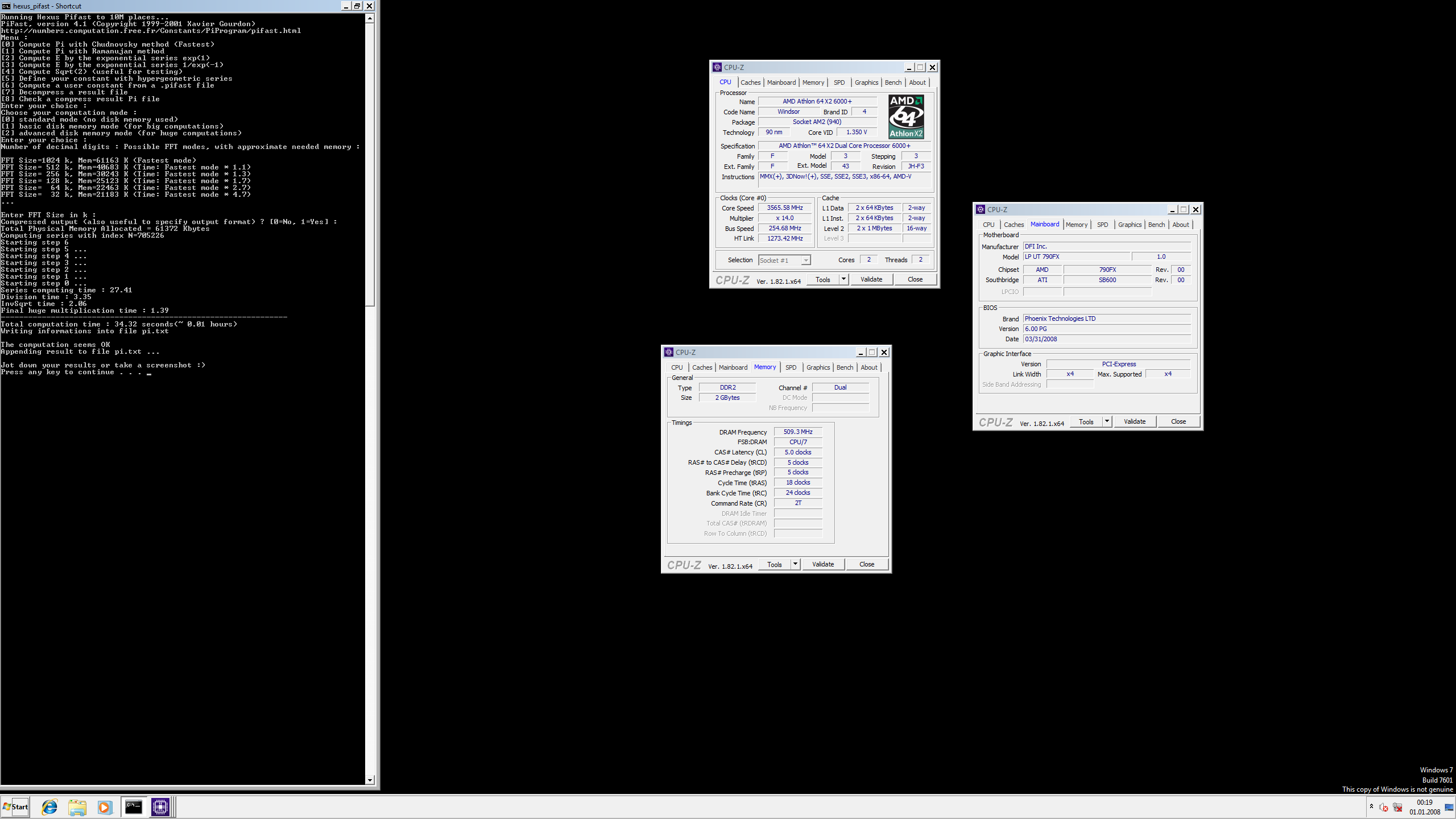The width and height of the screenshot is (1456, 819).
Task: Open Tools dropdown arrow in Memory window
Action: (x=795, y=564)
